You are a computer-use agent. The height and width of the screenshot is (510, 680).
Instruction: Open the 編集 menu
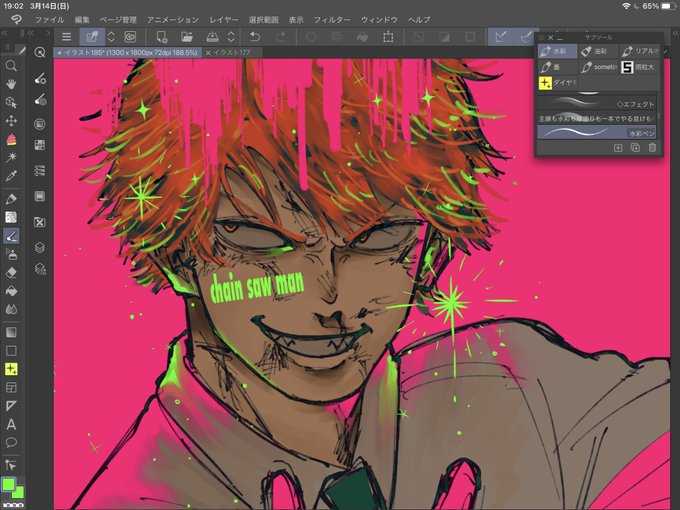[x=82, y=20]
